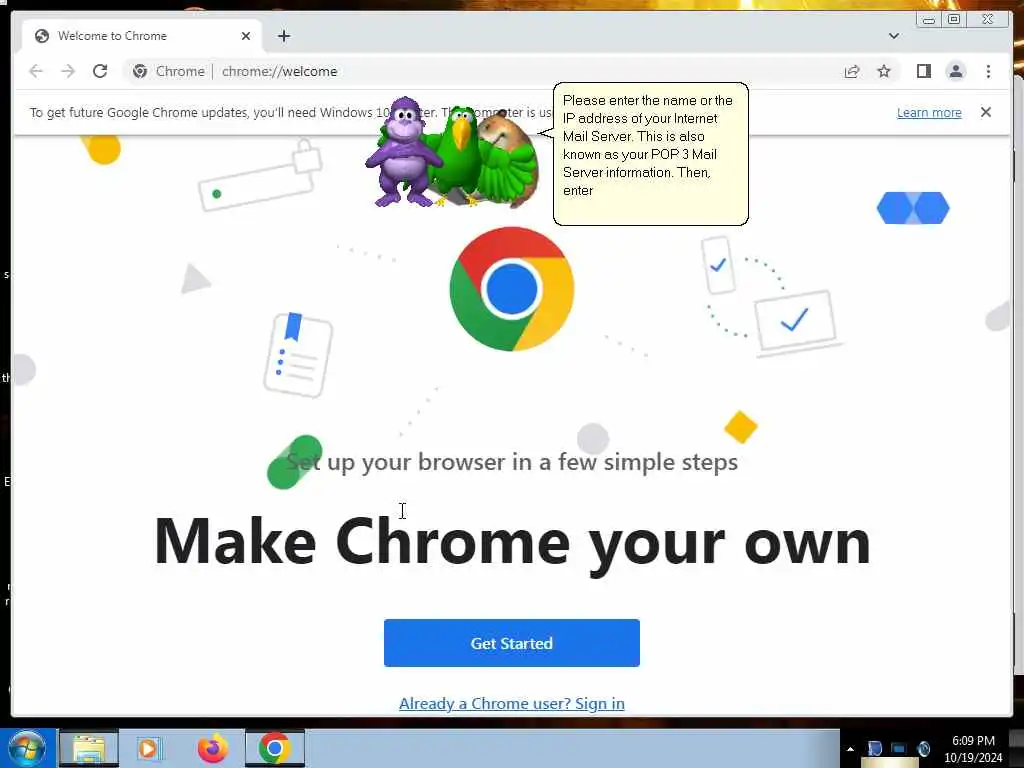Bookmark this tab with the star icon
This screenshot has width=1024, height=768.
click(x=884, y=71)
